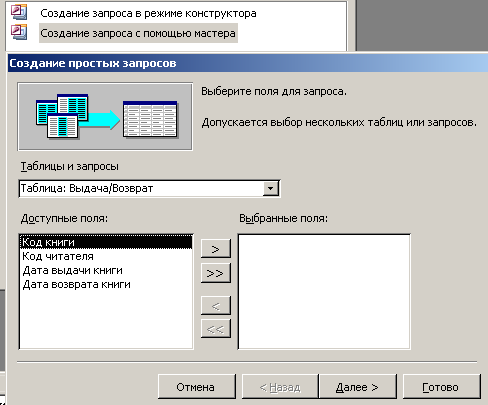Click inside the 'Выбранные поля' list
The height and width of the screenshot is (405, 488).
[324, 292]
